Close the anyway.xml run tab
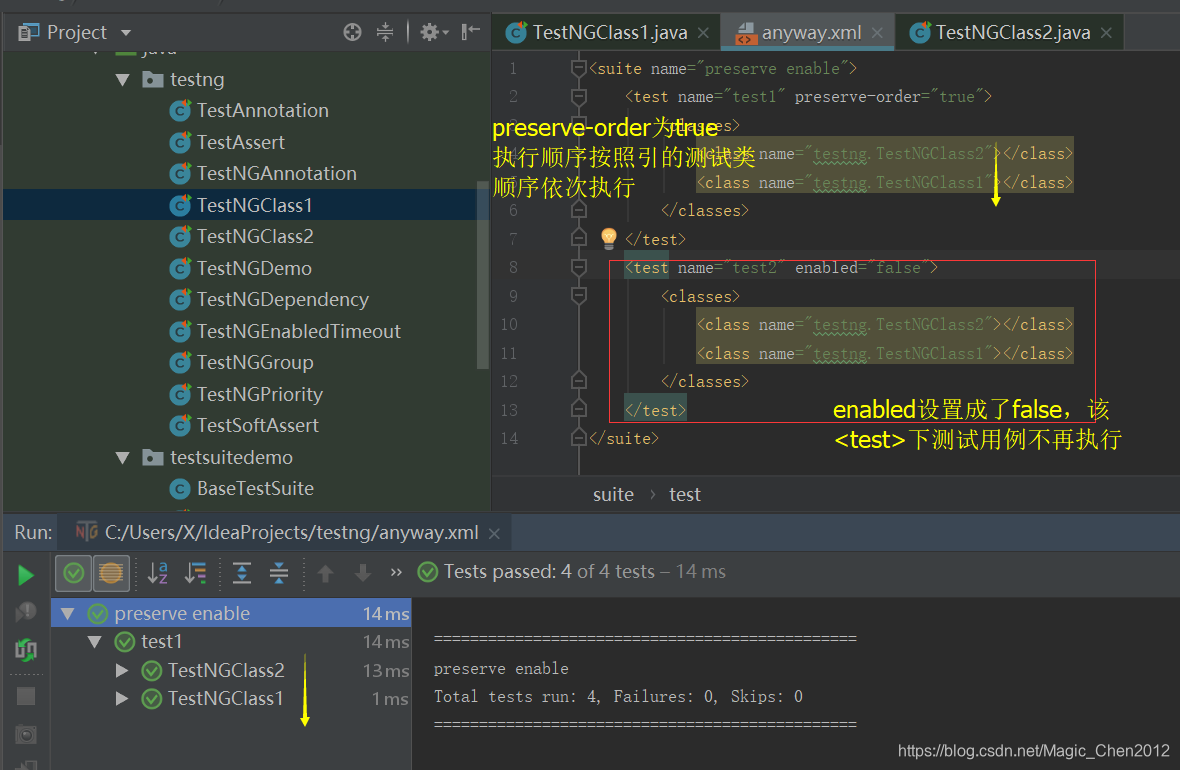The height and width of the screenshot is (770, 1180). tap(494, 534)
